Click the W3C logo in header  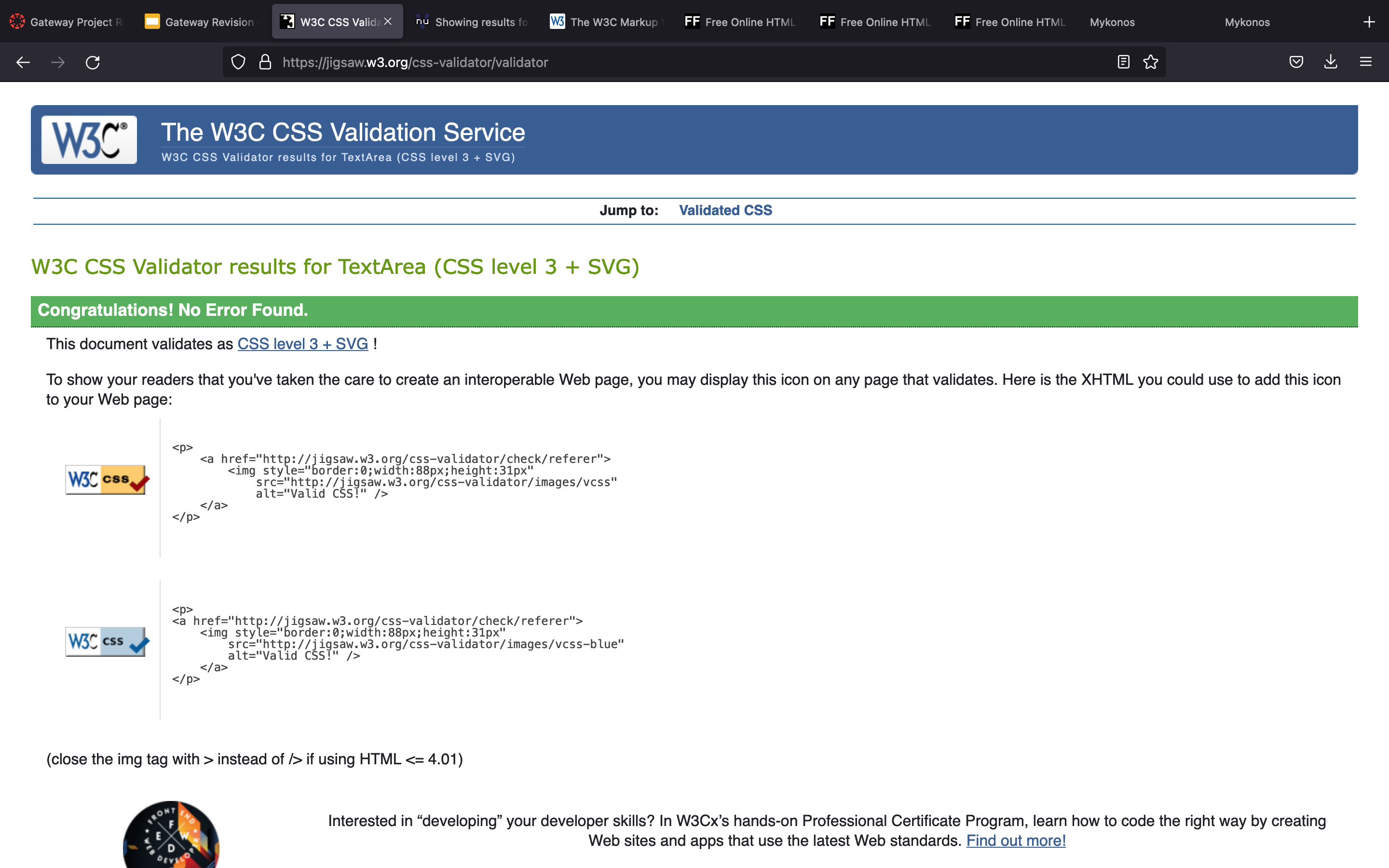click(x=89, y=139)
